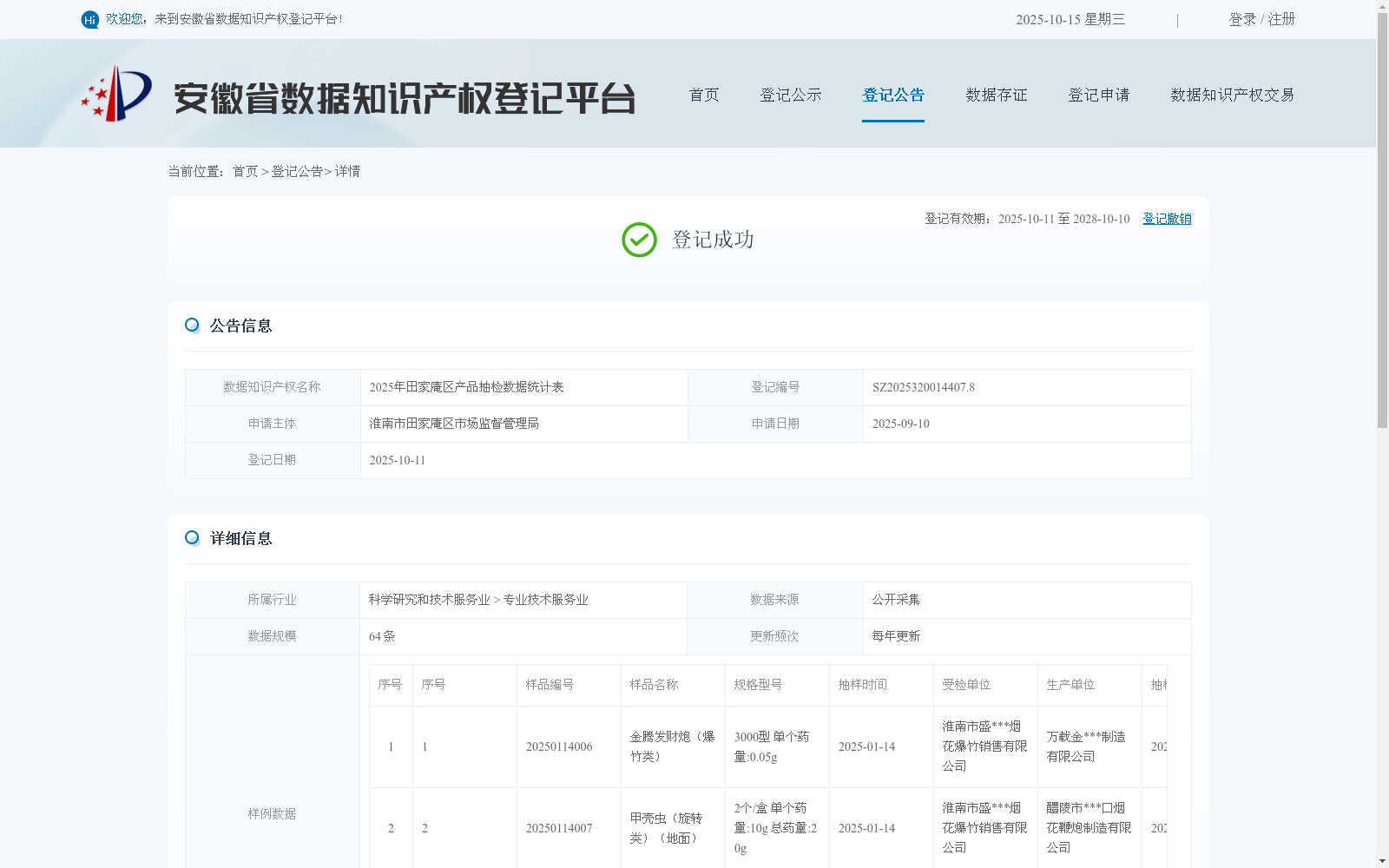Click the 安徽省数据知识产权登记平台 title
The width and height of the screenshot is (1389, 868).
(405, 98)
